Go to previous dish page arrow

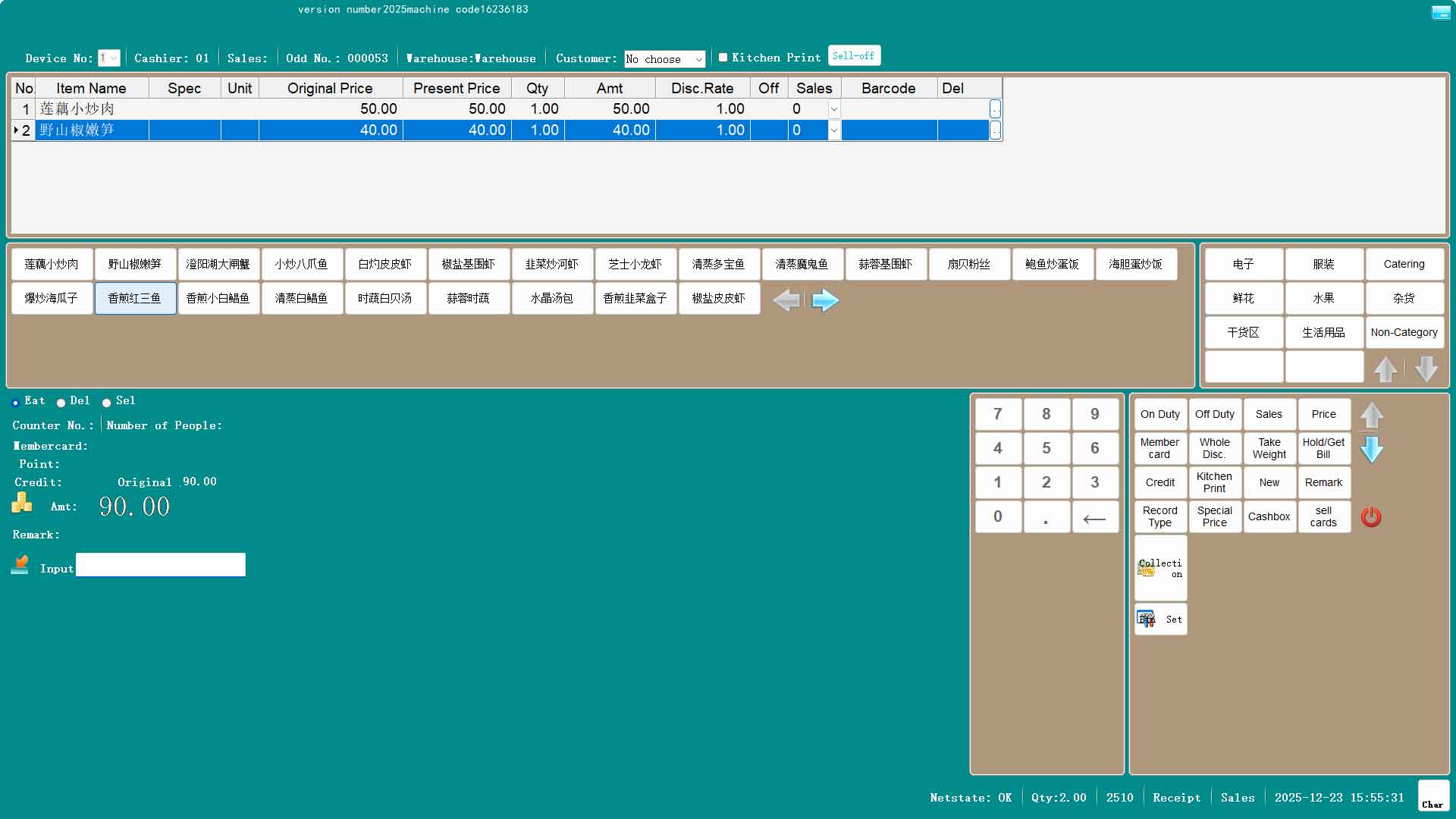coord(786,300)
